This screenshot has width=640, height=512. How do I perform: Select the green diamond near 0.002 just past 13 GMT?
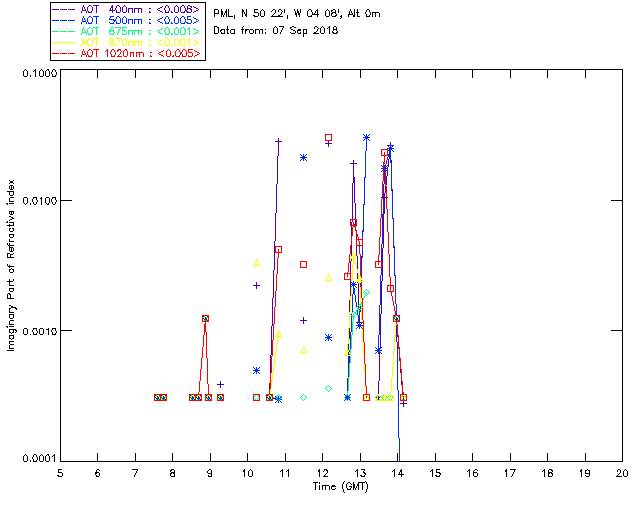[367, 293]
